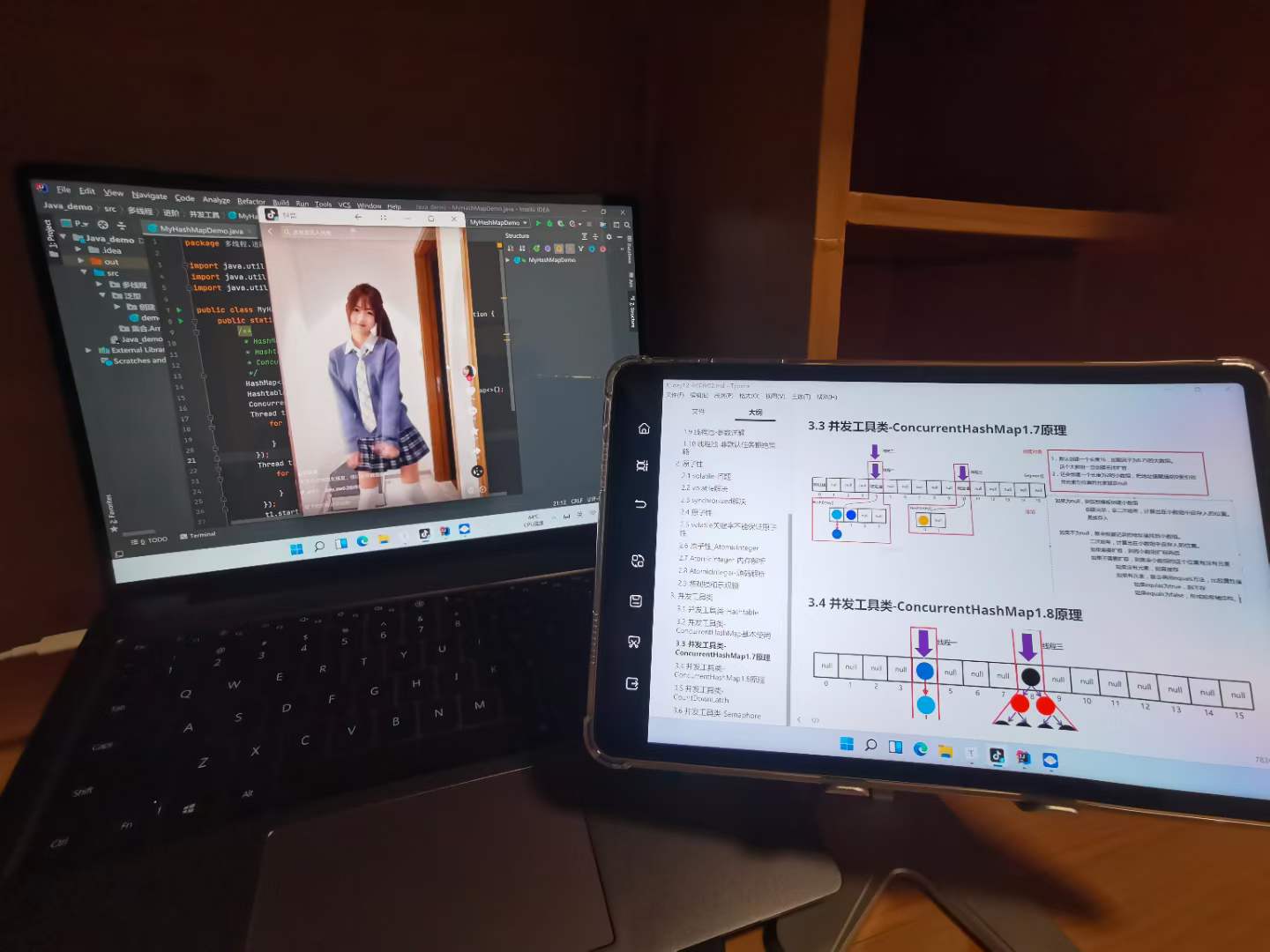This screenshot has width=1270, height=952.
Task: Click laptop taskbar File Explorer icon
Action: [x=384, y=539]
